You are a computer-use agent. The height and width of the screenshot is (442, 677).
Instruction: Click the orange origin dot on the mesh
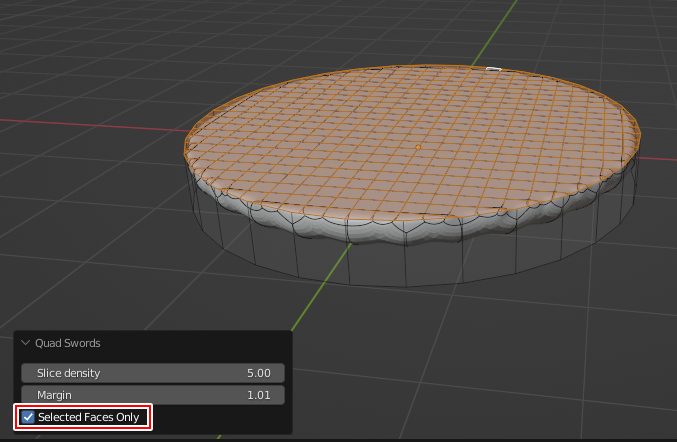[417, 148]
